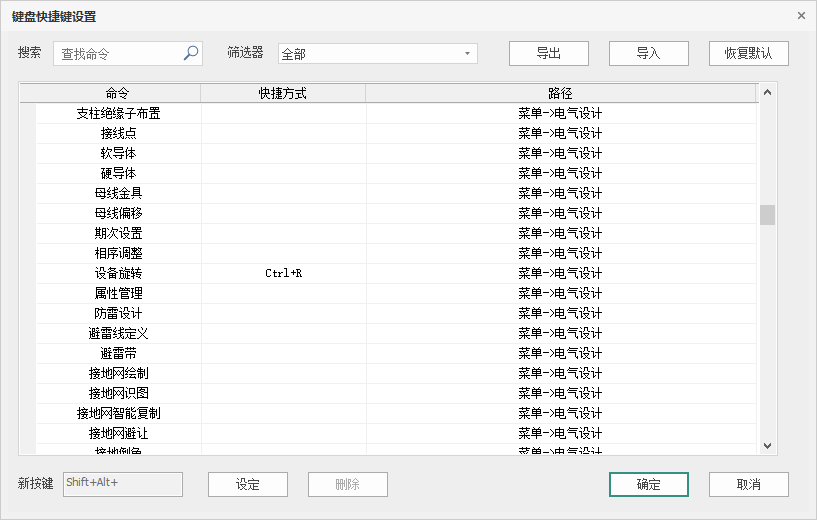Click the list scroll-up arrow

click(x=767, y=93)
